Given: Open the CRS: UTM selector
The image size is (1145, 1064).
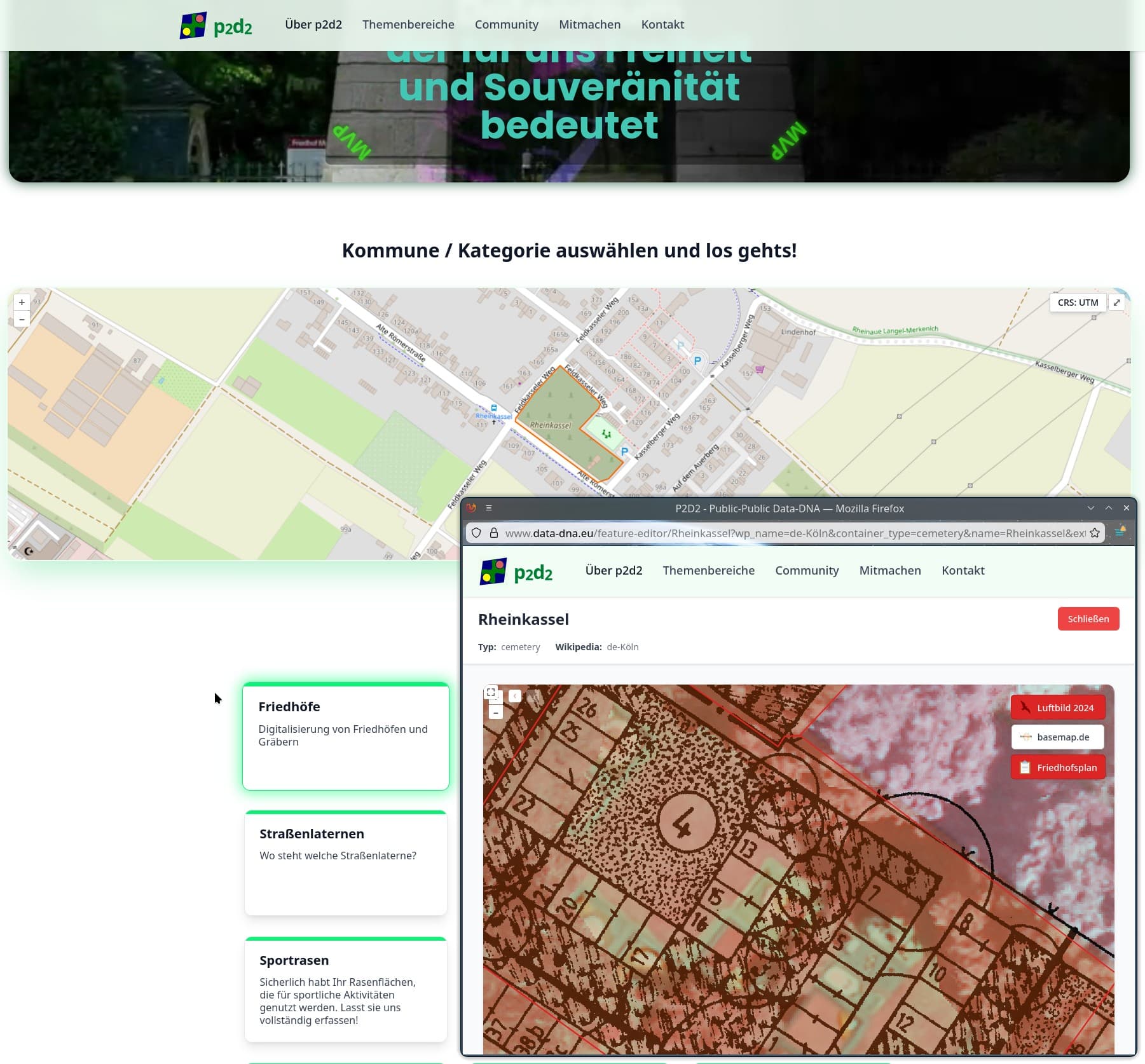Looking at the screenshot, I should pos(1078,303).
